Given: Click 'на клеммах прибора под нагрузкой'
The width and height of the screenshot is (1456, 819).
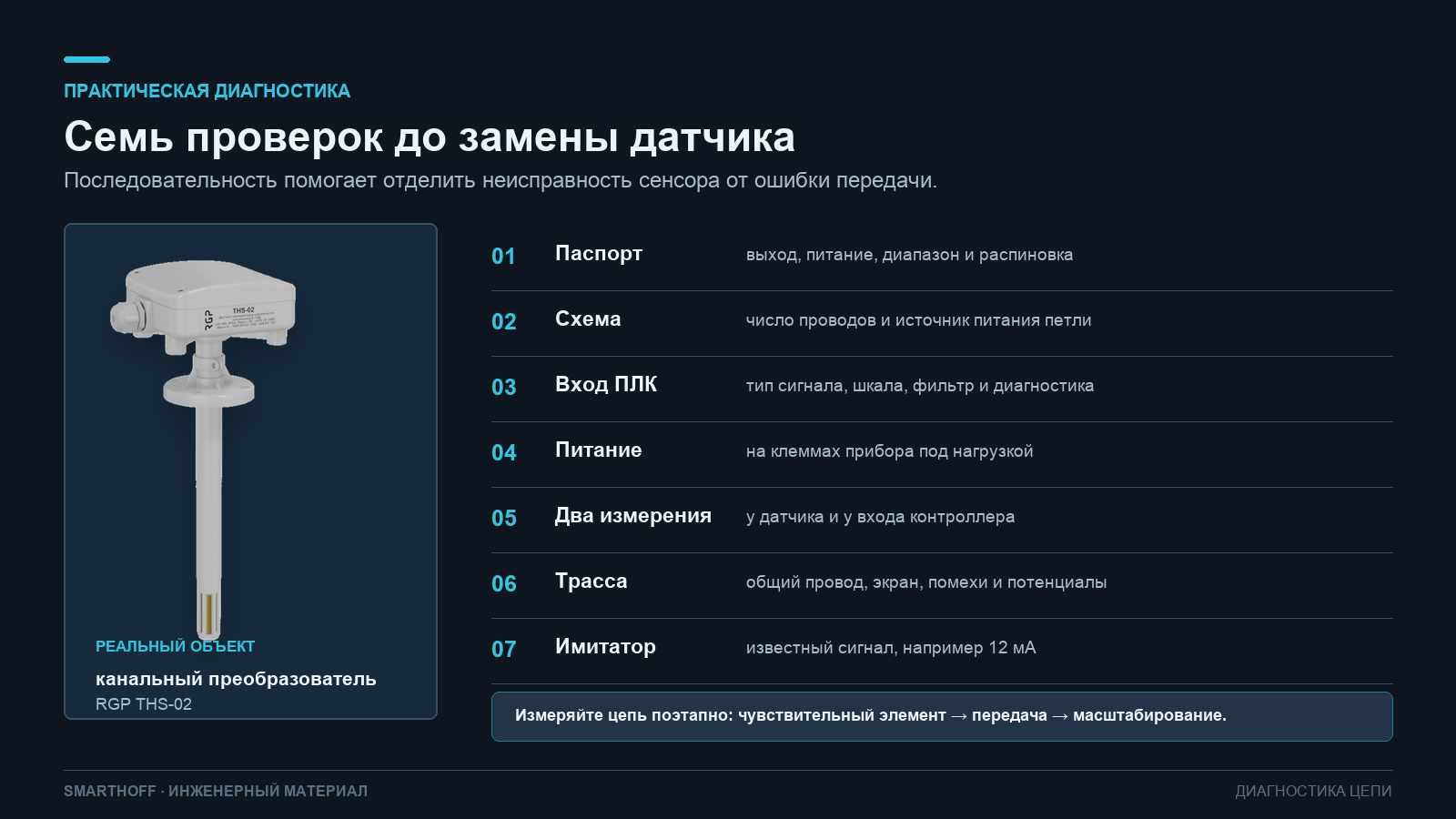Looking at the screenshot, I should (x=889, y=451).
